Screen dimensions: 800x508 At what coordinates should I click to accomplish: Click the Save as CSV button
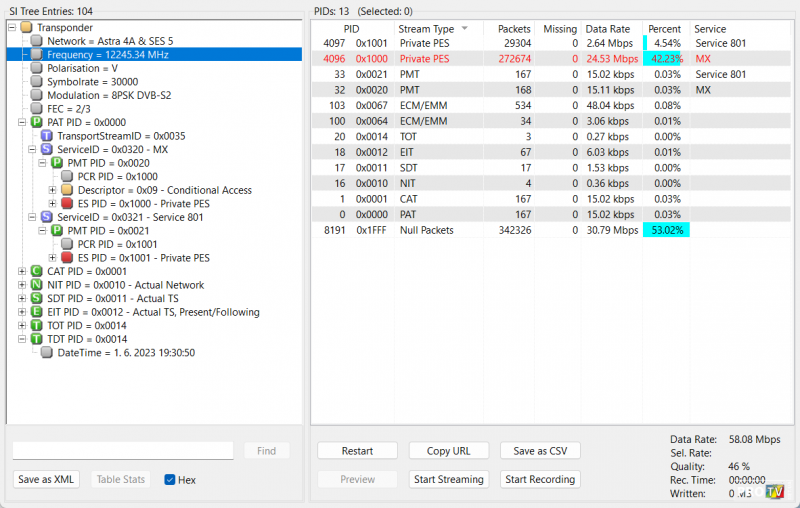point(540,451)
